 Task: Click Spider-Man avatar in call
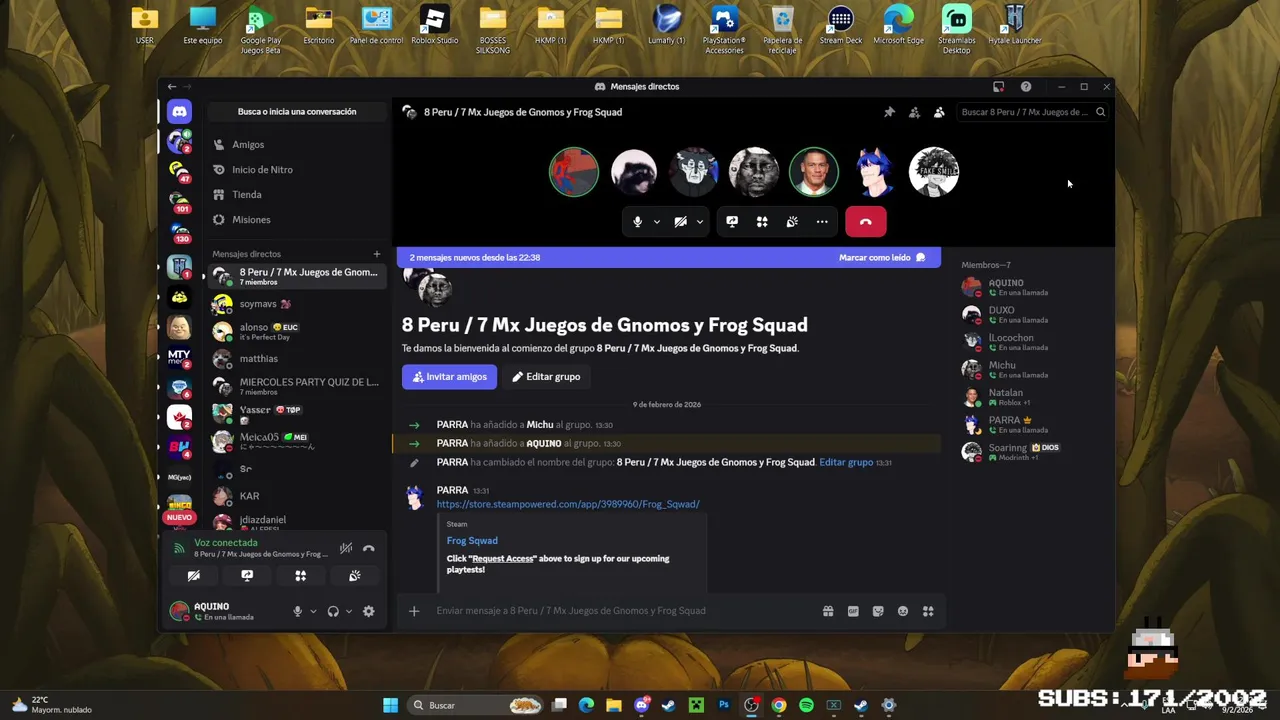574,172
